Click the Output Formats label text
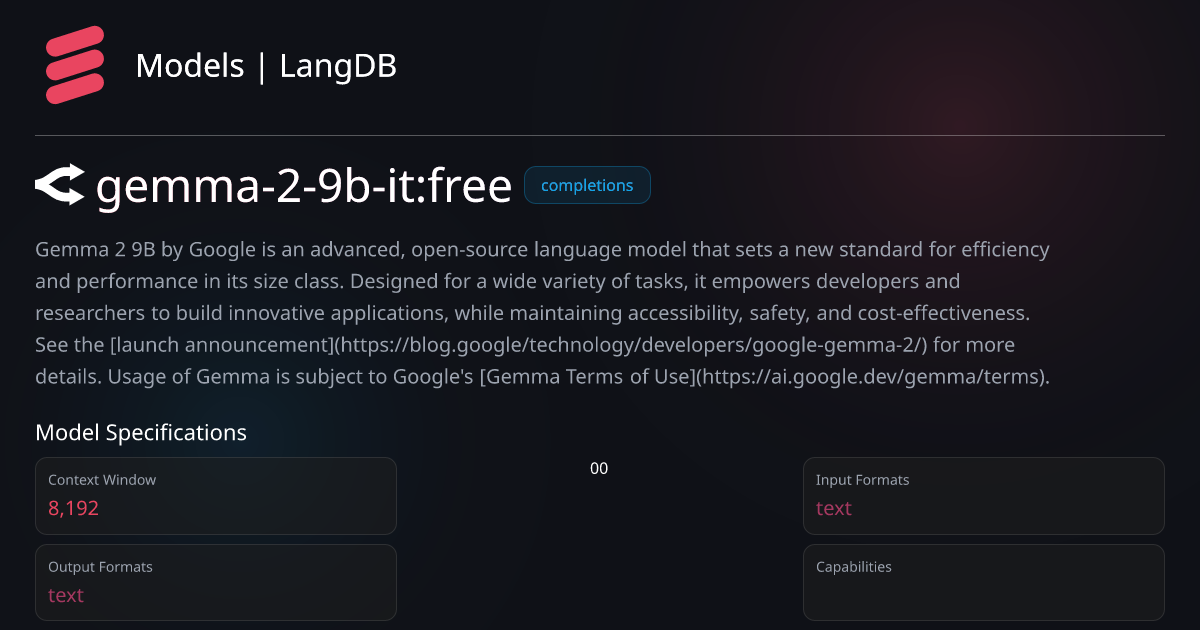This screenshot has width=1200, height=630. pos(100,567)
